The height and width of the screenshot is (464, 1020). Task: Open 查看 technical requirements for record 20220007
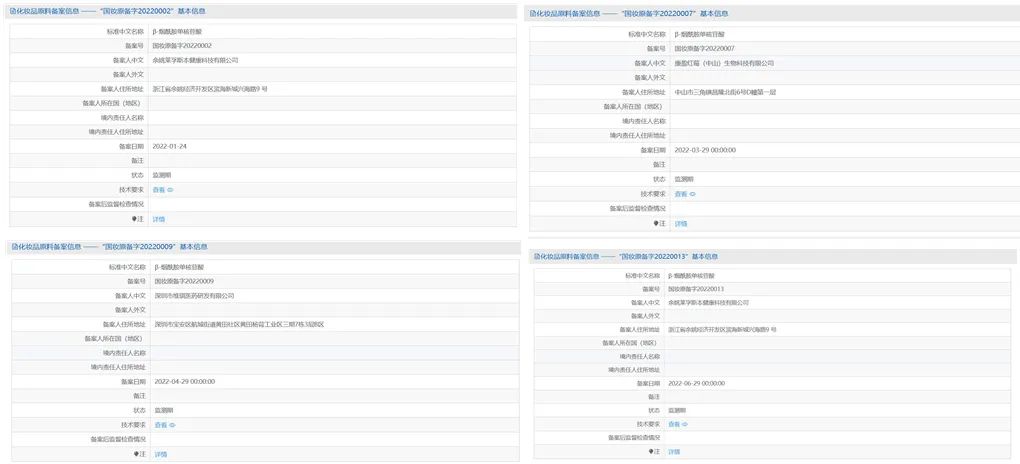680,194
